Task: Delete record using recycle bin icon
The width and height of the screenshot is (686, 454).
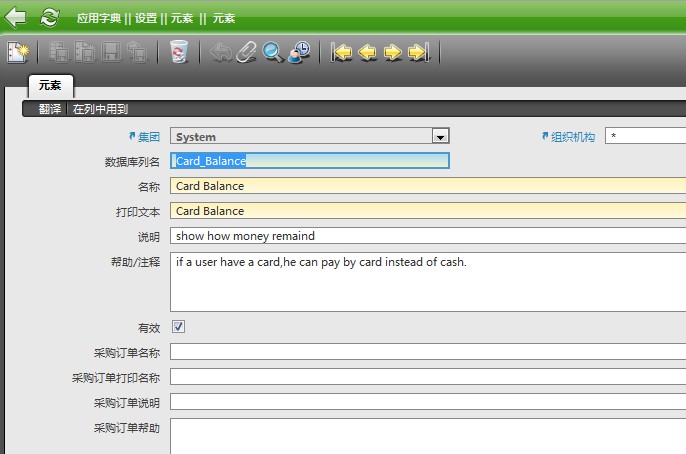Action: (x=178, y=52)
